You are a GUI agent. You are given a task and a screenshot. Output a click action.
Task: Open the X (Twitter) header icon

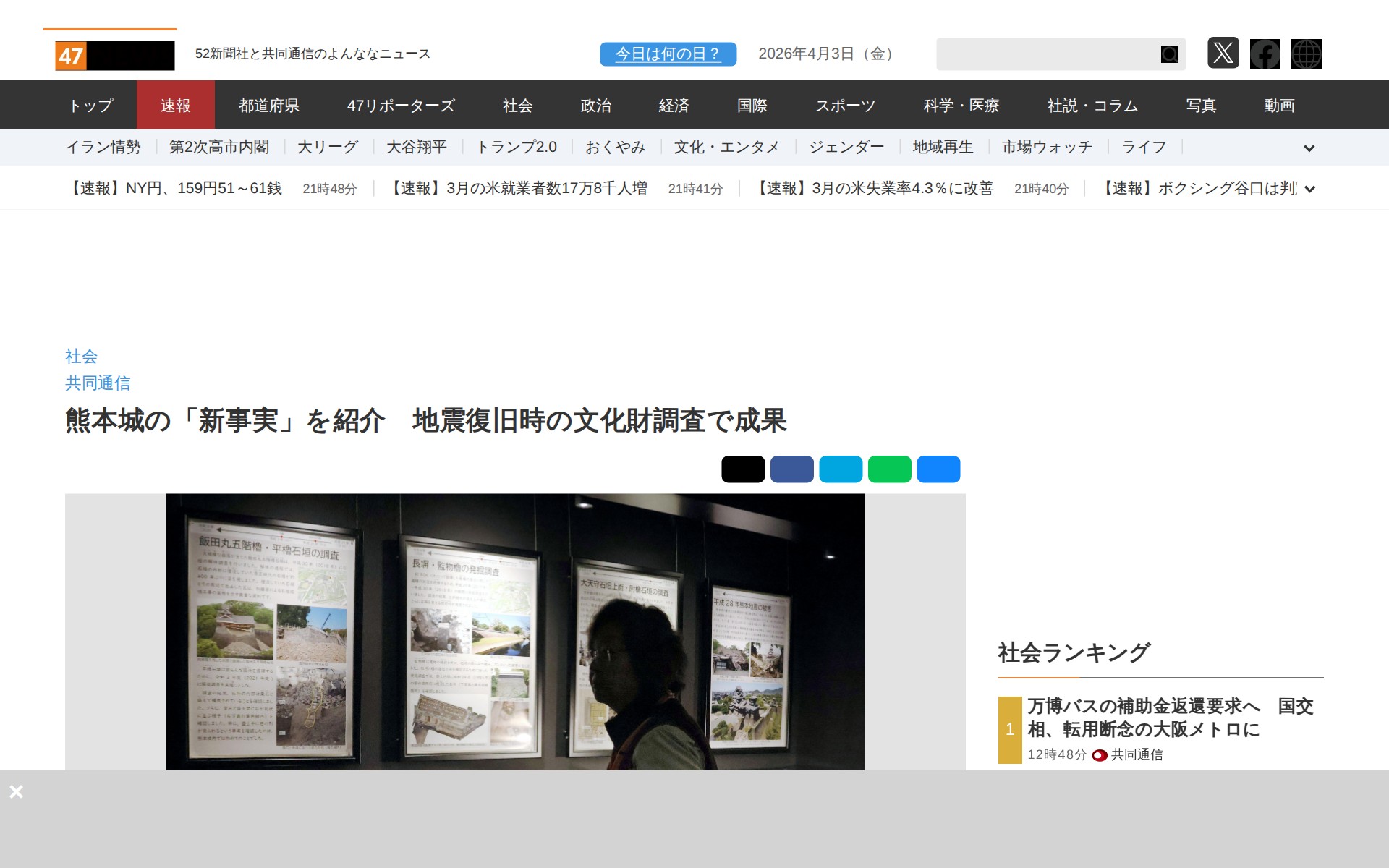click(x=1223, y=54)
